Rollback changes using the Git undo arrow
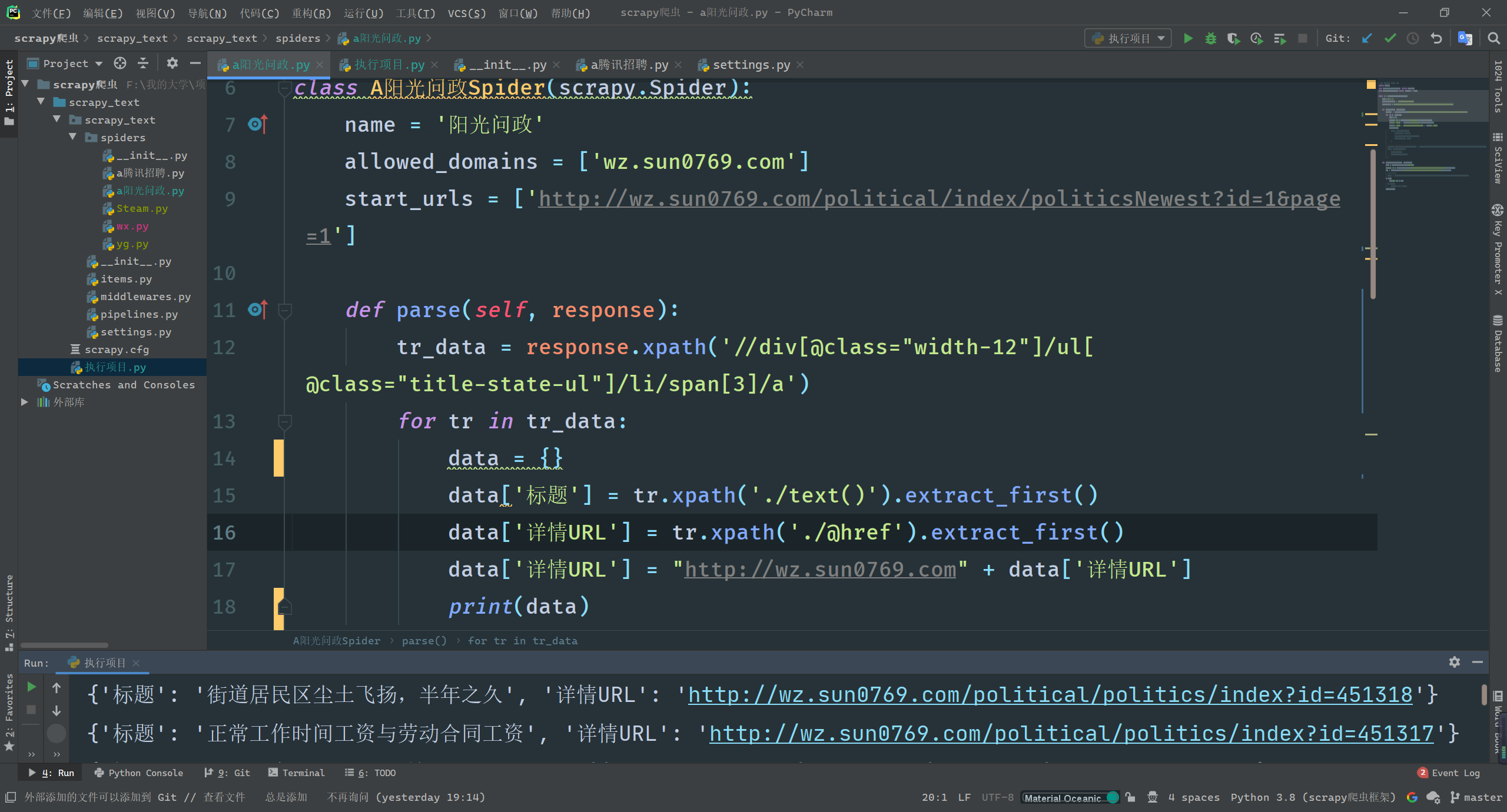The image size is (1507, 812). 1436,38
